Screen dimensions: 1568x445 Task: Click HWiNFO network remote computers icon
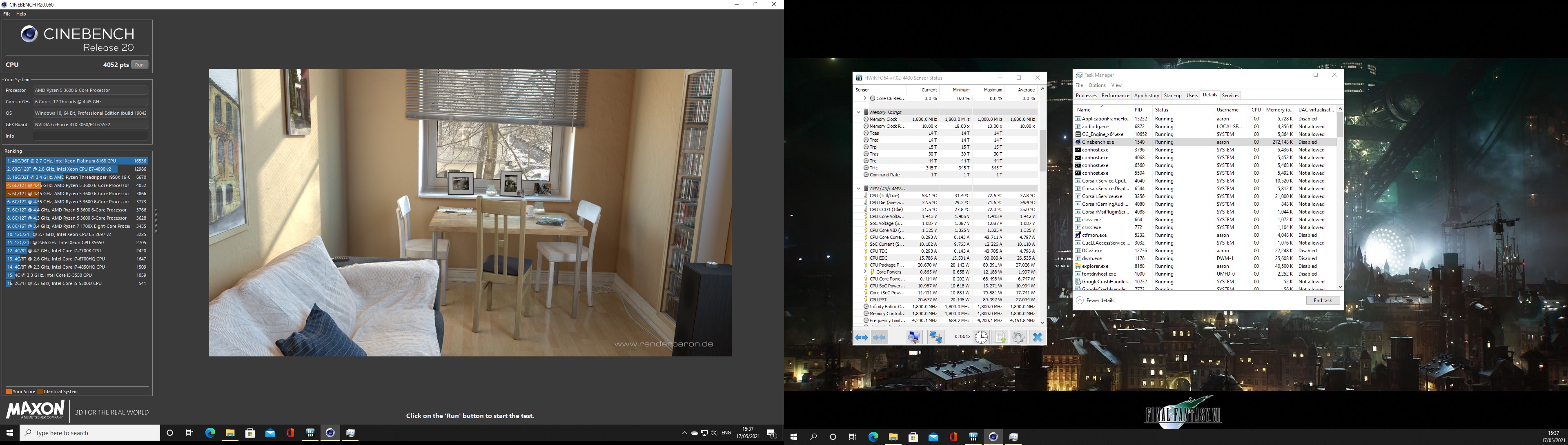935,337
